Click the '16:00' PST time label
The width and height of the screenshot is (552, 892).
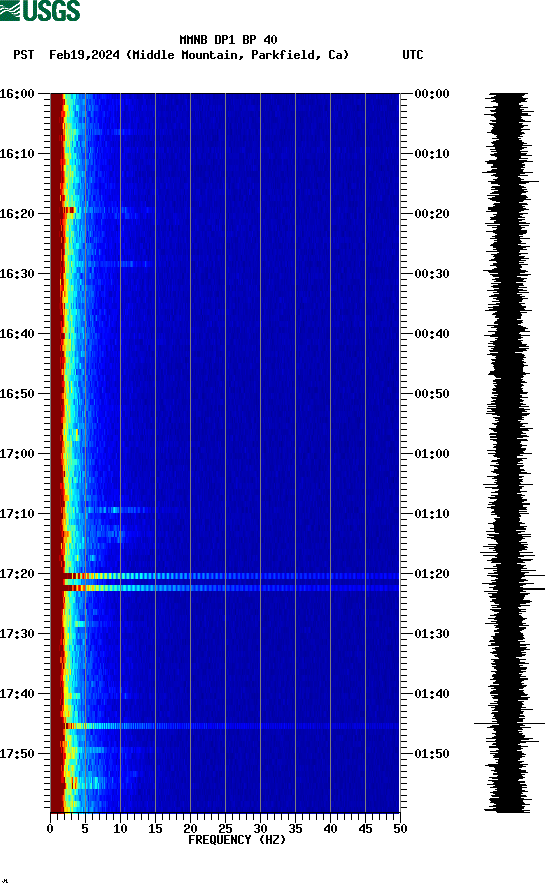(17, 94)
